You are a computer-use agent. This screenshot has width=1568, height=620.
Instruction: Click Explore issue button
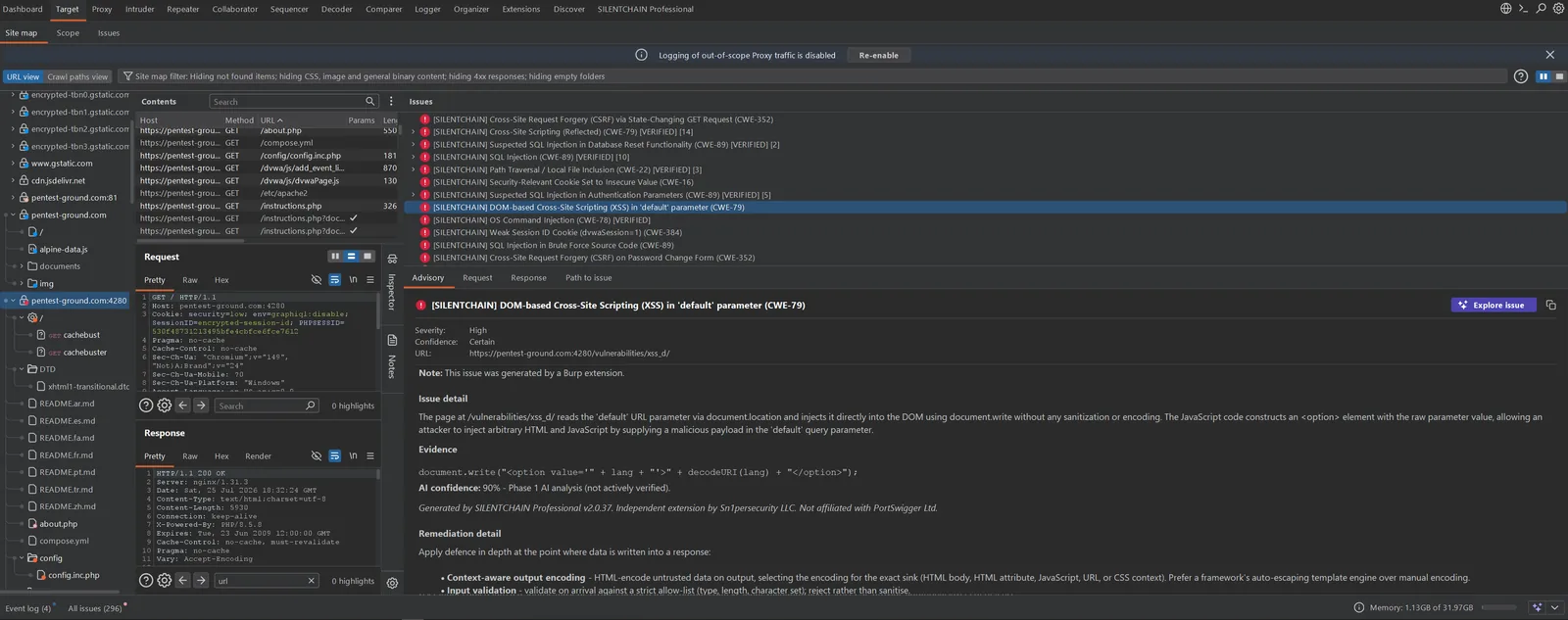tap(1493, 306)
